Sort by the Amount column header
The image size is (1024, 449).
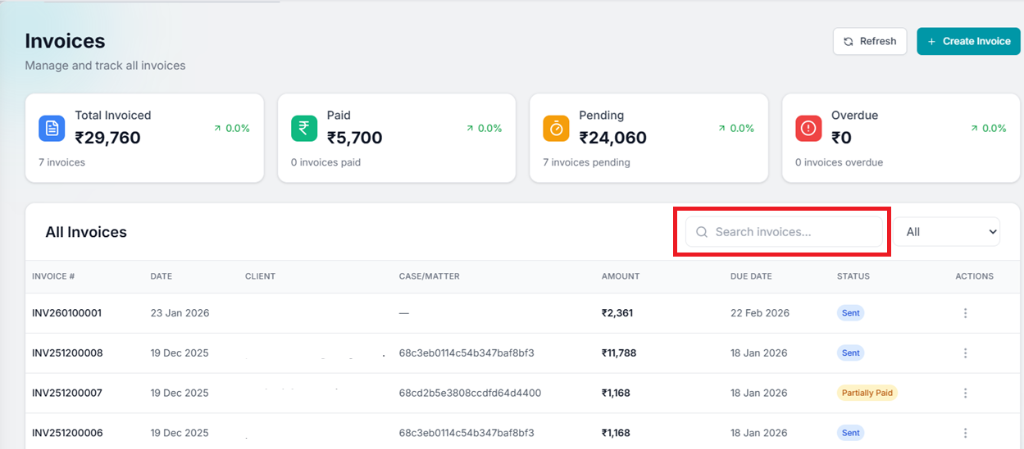[620, 276]
